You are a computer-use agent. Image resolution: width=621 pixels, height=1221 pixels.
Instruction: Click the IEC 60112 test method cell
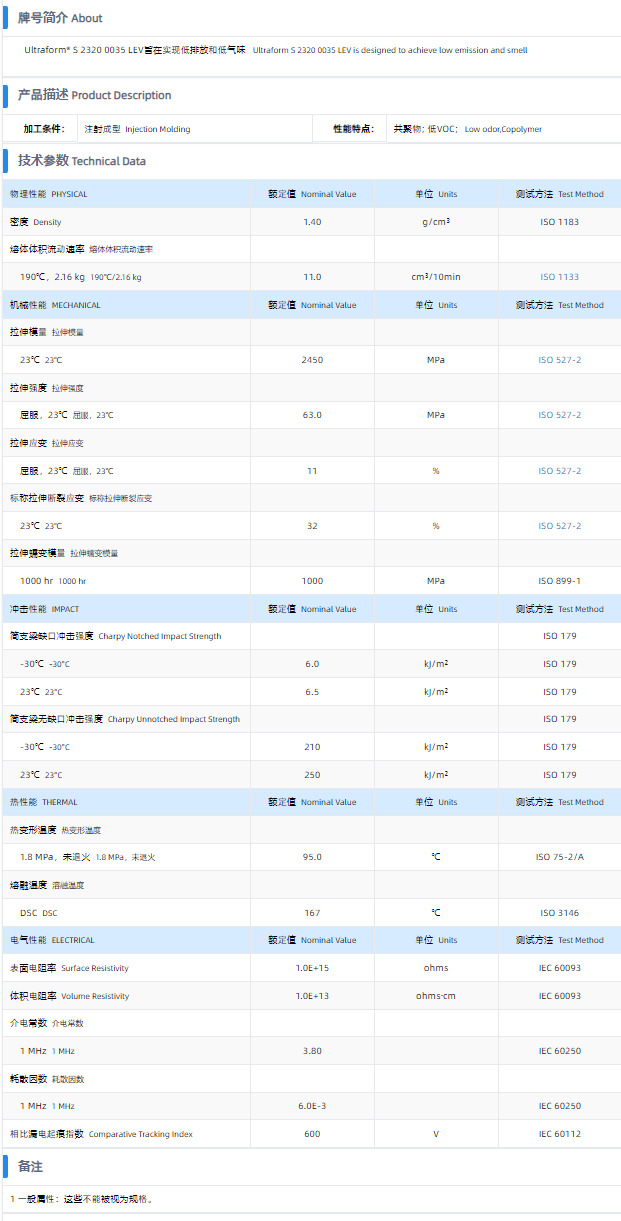[x=559, y=1134]
